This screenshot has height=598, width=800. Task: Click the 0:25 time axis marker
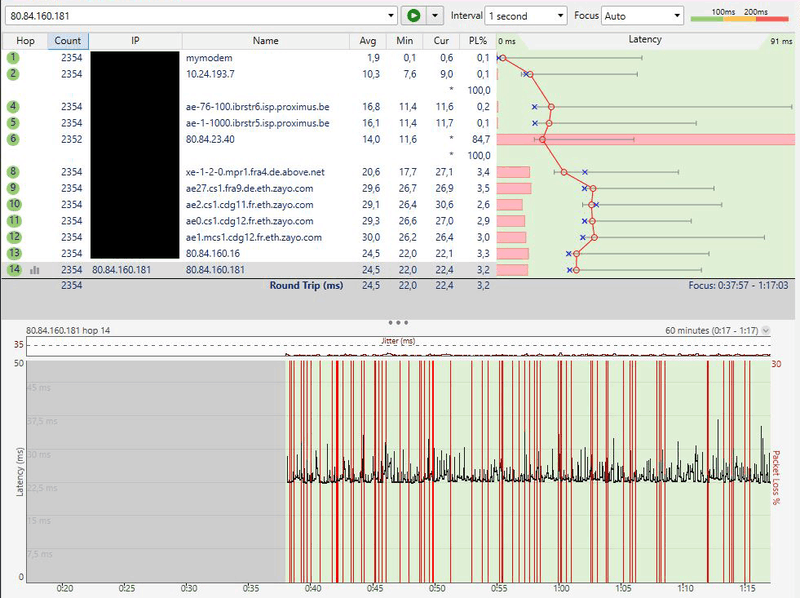coord(127,588)
